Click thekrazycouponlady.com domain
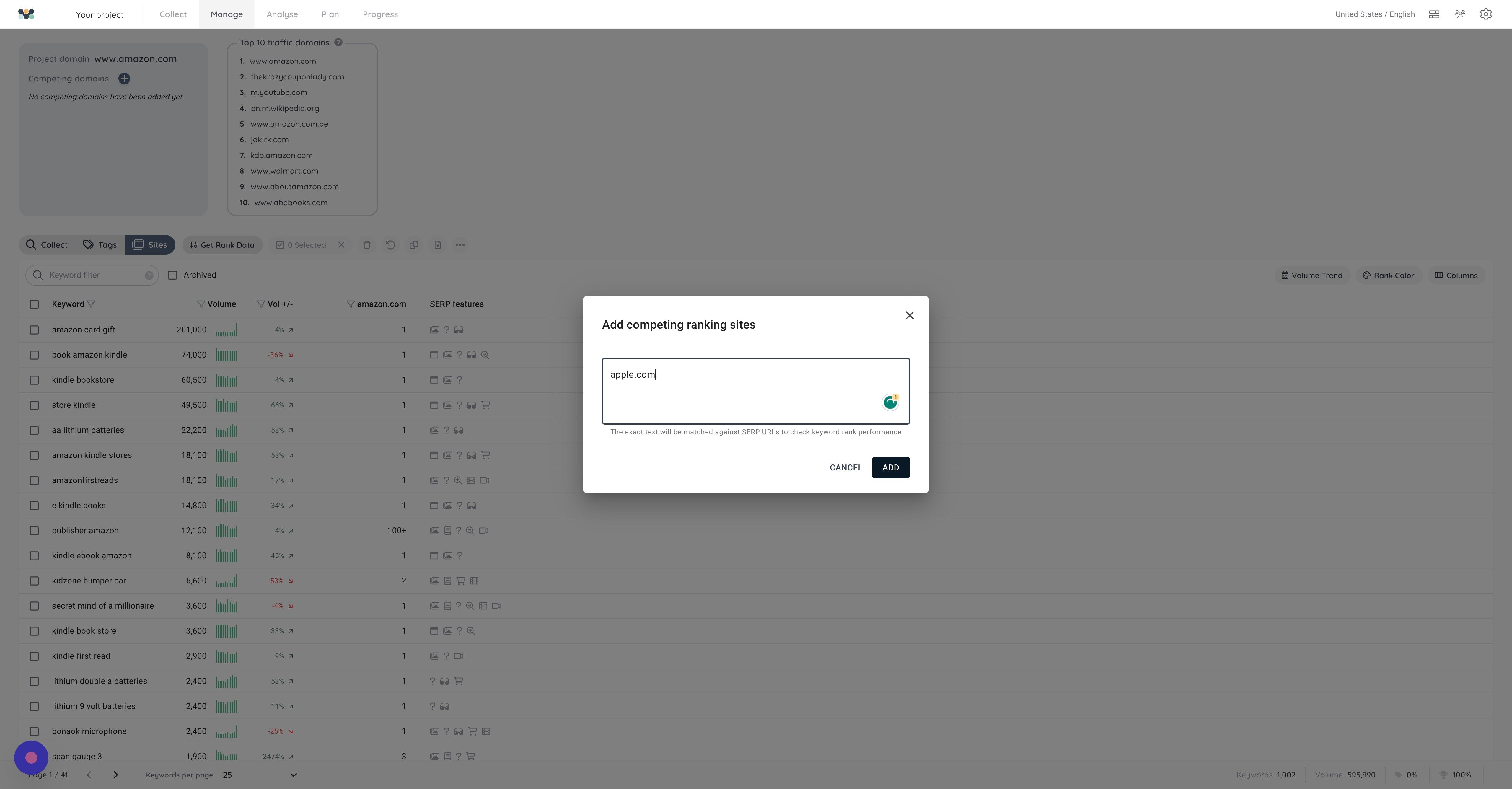This screenshot has width=1512, height=789. pyautogui.click(x=298, y=77)
